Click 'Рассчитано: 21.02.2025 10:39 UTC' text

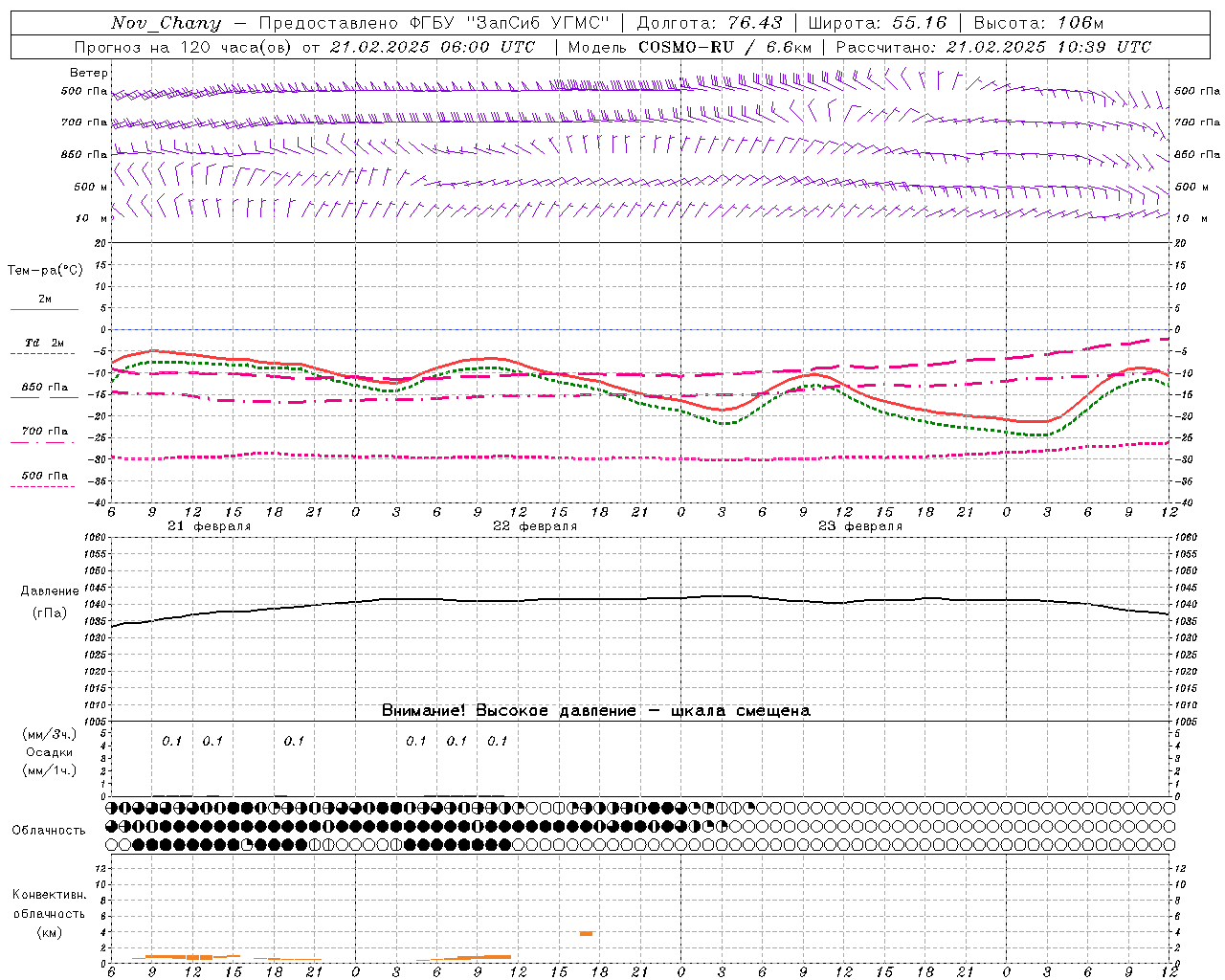coord(993,47)
